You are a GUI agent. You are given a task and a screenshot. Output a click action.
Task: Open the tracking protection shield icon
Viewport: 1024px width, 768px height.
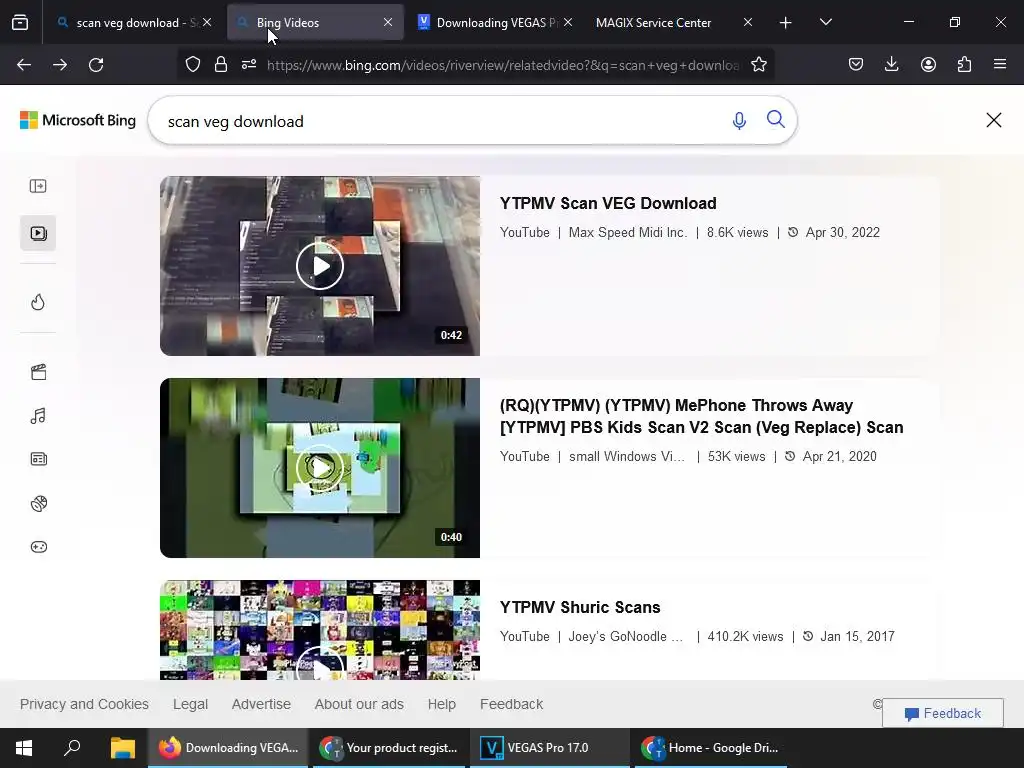point(193,65)
